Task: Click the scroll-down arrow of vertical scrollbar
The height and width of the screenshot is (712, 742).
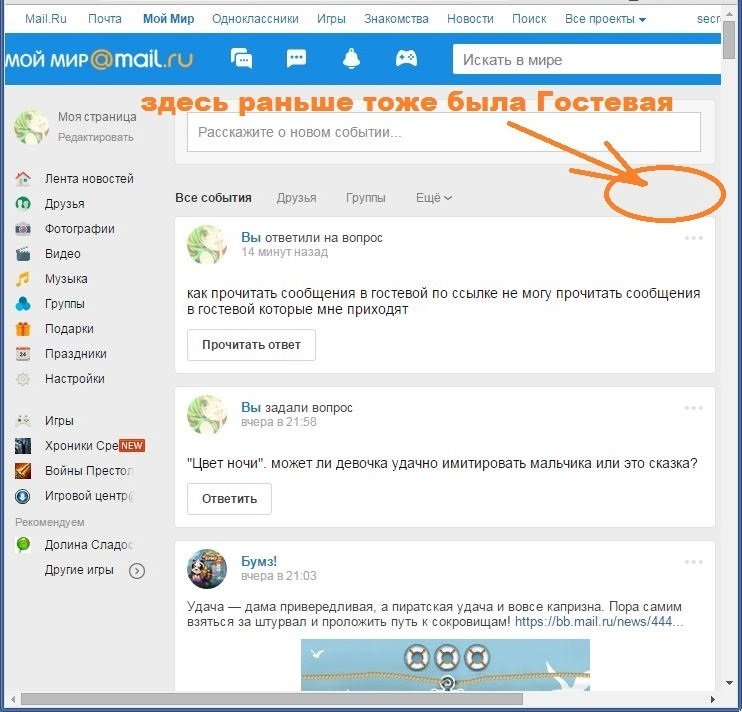Action: pyautogui.click(x=729, y=683)
